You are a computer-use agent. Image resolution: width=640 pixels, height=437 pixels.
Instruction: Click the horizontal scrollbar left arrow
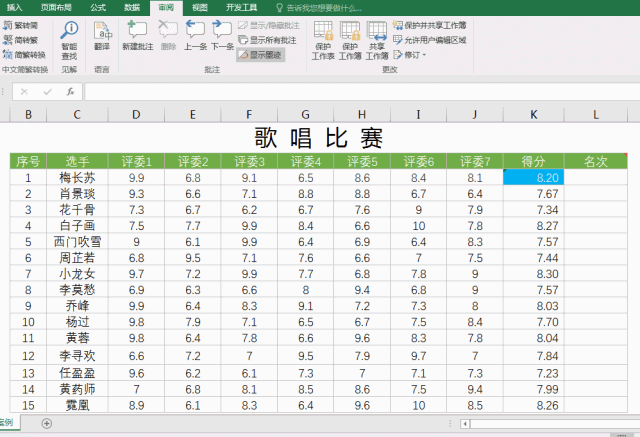(465, 424)
